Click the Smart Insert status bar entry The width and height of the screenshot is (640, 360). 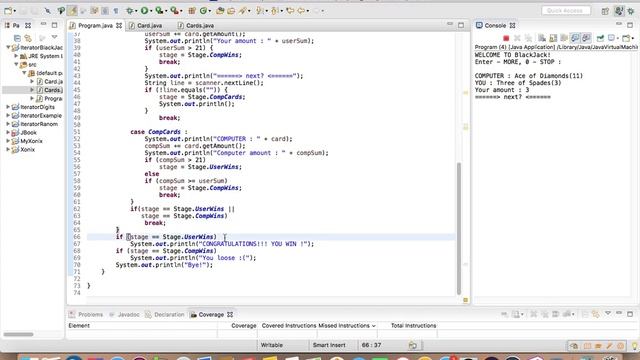click(x=329, y=345)
